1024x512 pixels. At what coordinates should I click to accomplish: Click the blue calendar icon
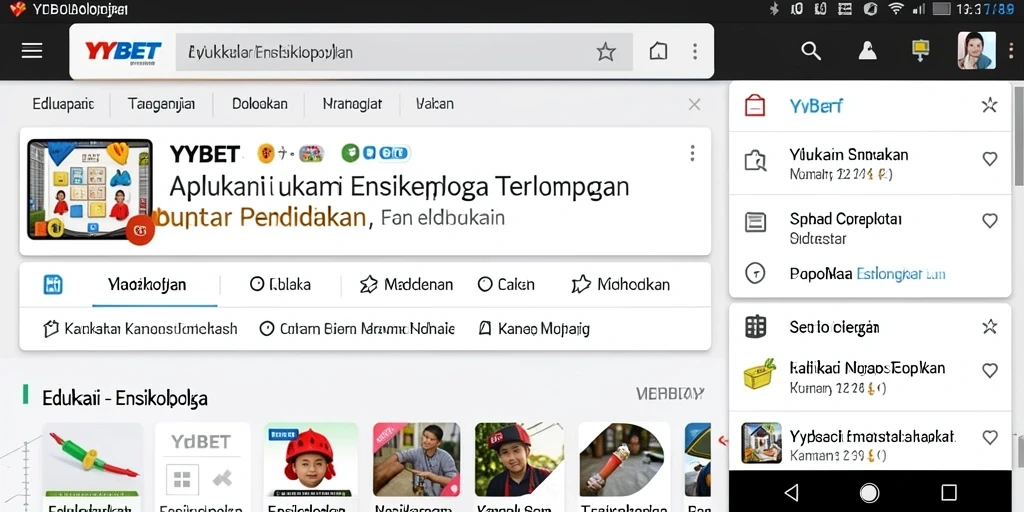[x=53, y=285]
